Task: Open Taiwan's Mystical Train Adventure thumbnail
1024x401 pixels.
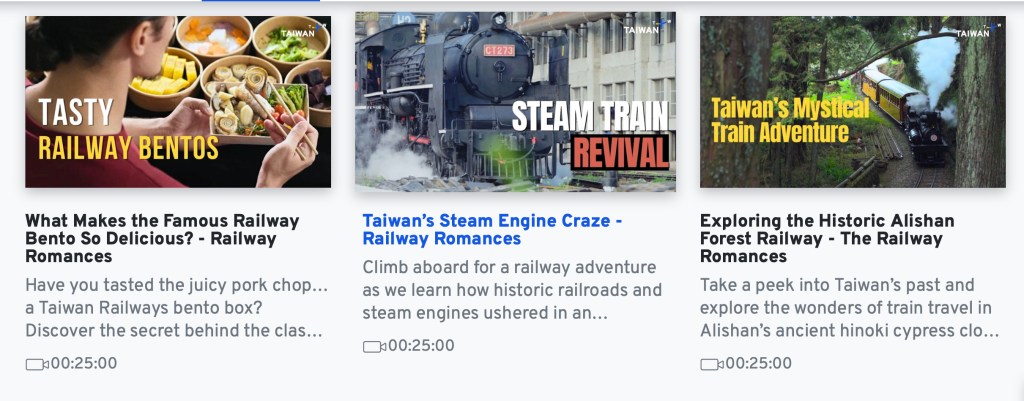Action: pos(852,102)
